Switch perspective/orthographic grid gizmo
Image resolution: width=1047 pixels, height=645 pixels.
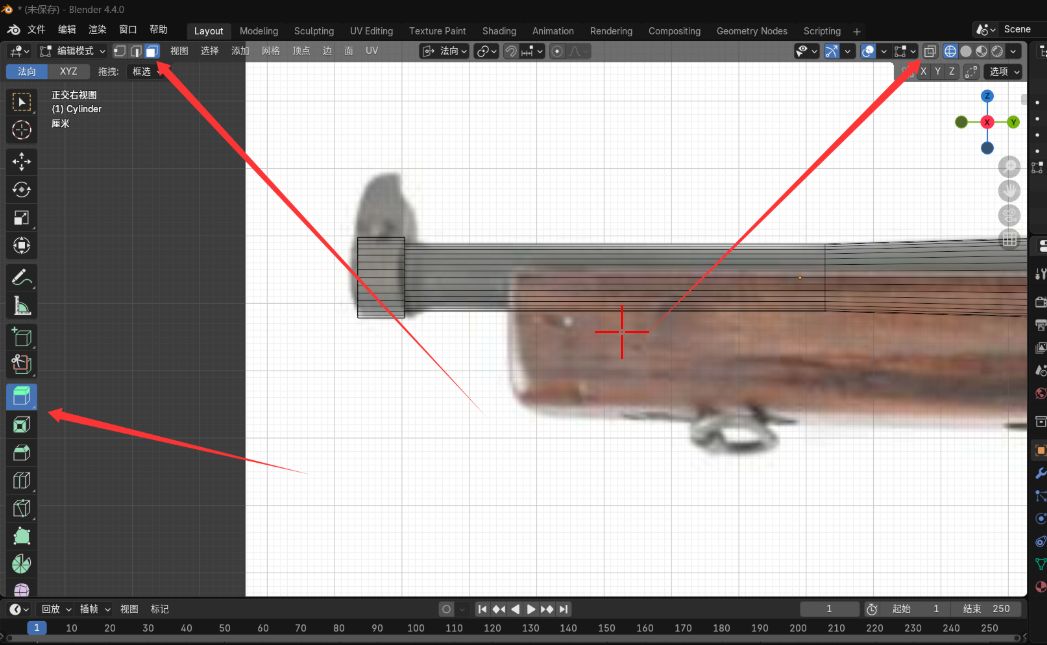tap(1009, 239)
